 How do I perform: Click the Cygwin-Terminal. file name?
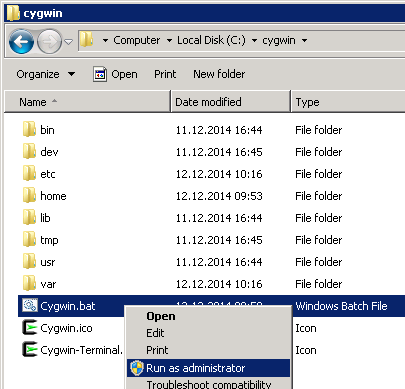point(82,350)
